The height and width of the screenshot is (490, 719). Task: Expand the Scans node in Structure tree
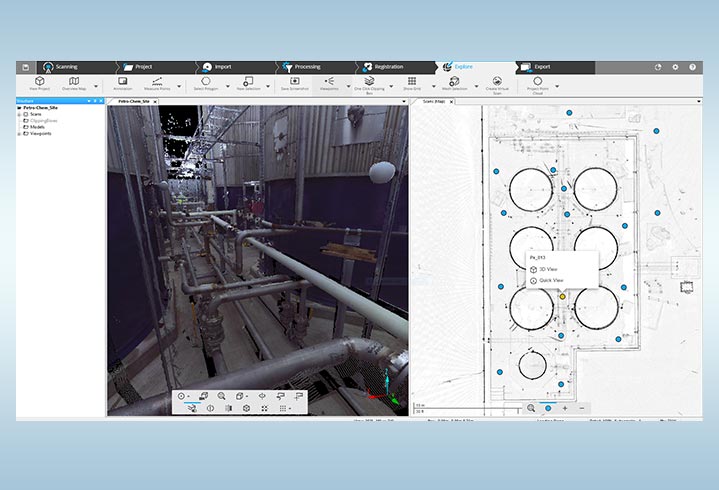[21, 114]
